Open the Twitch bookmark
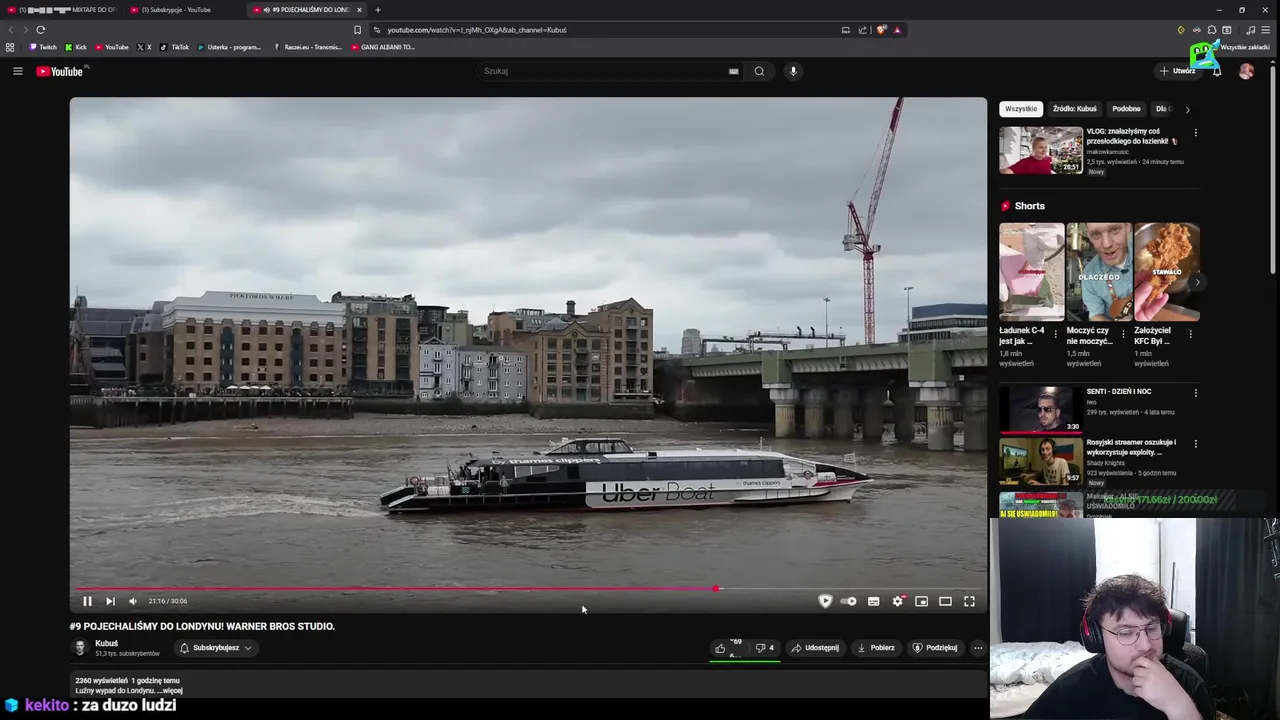 click(42, 47)
